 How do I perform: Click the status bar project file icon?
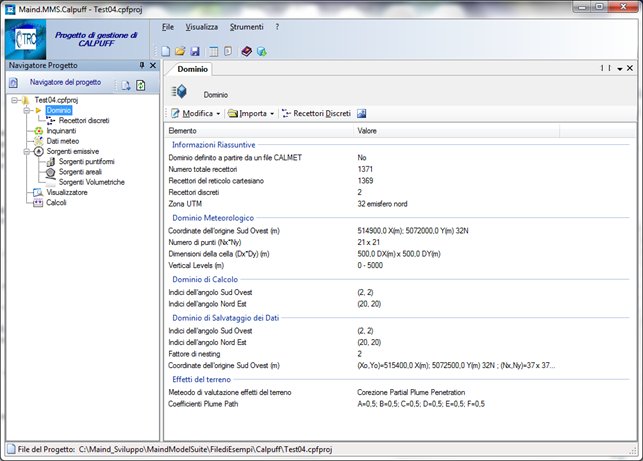click(11, 450)
